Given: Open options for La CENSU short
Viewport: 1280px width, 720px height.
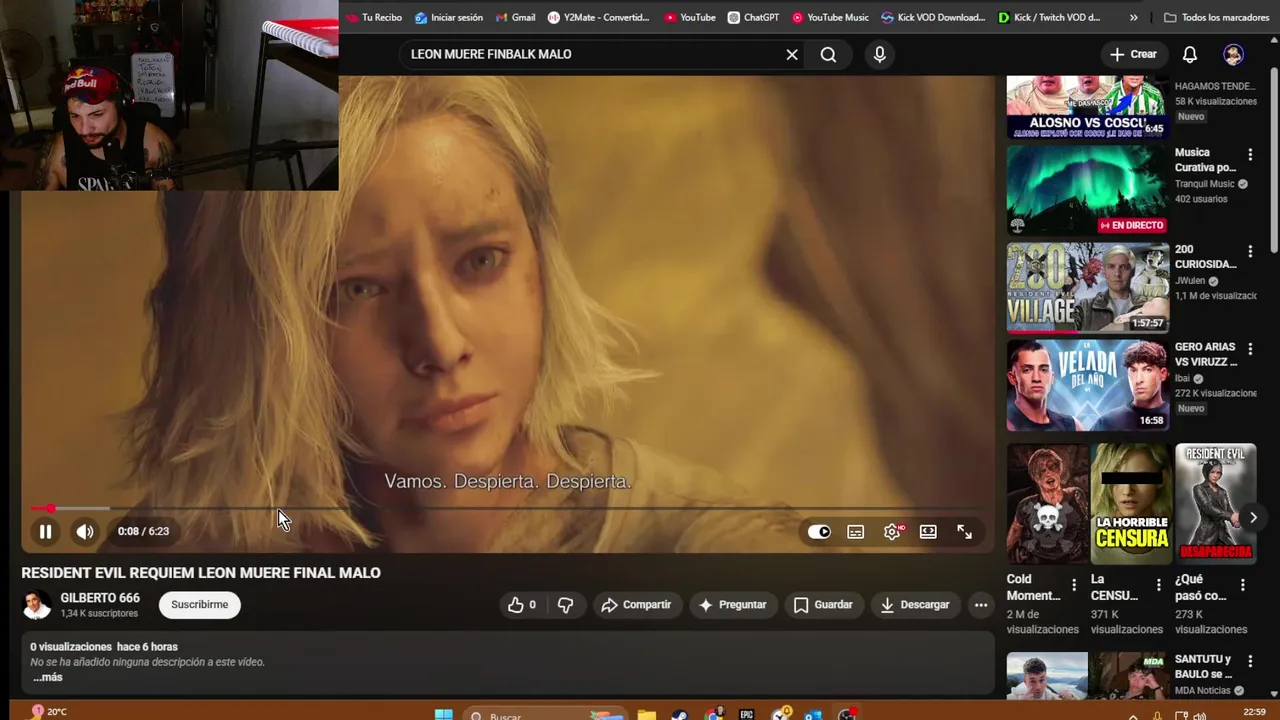Looking at the screenshot, I should pyautogui.click(x=1159, y=585).
